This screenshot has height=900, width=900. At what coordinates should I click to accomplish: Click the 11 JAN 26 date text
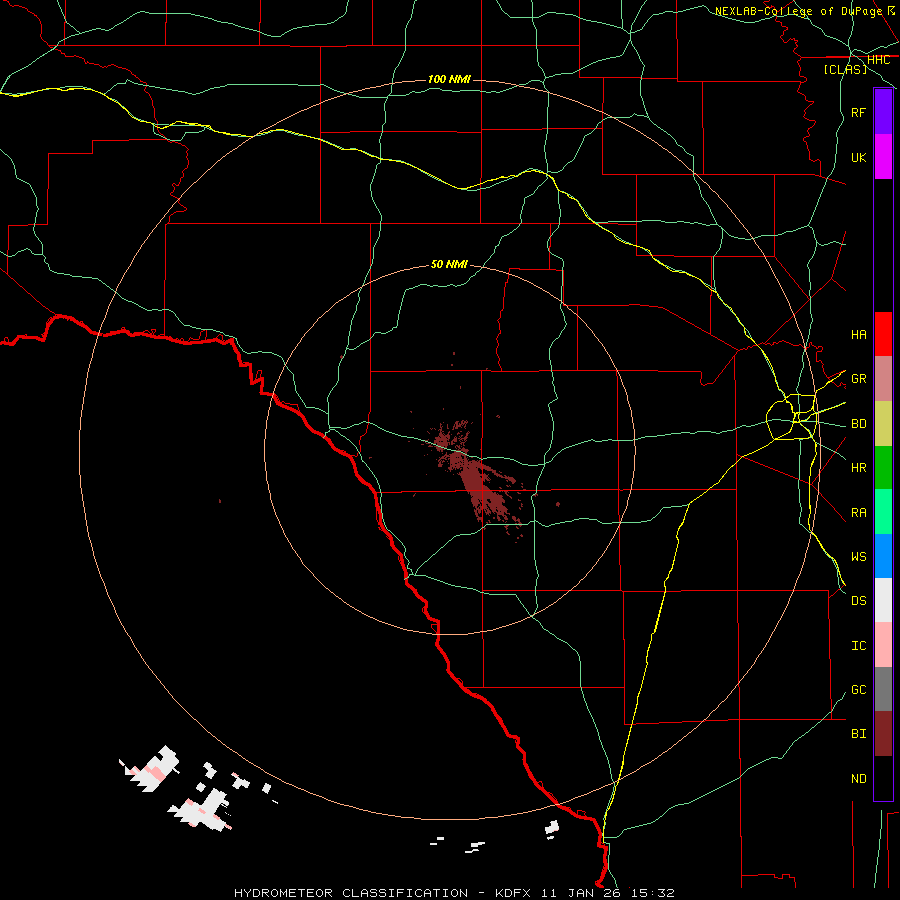click(583, 893)
